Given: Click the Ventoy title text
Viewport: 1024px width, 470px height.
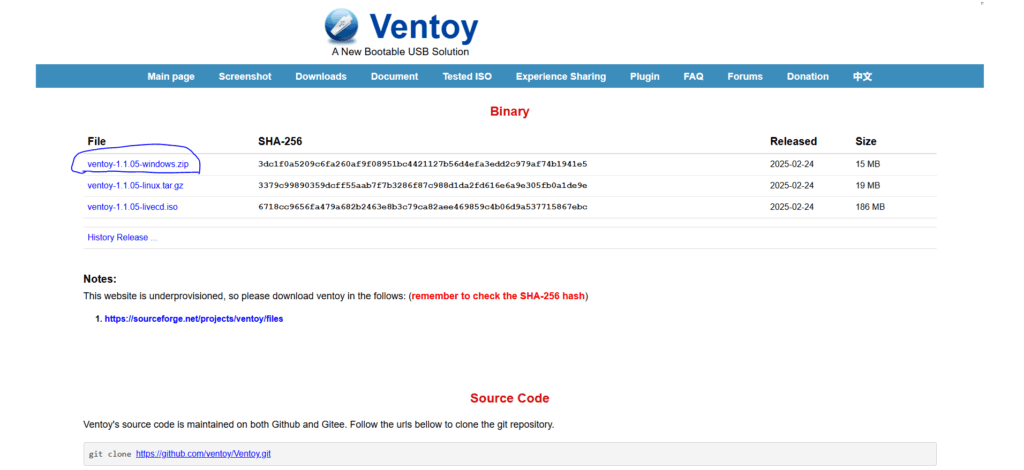Looking at the screenshot, I should point(424,27).
